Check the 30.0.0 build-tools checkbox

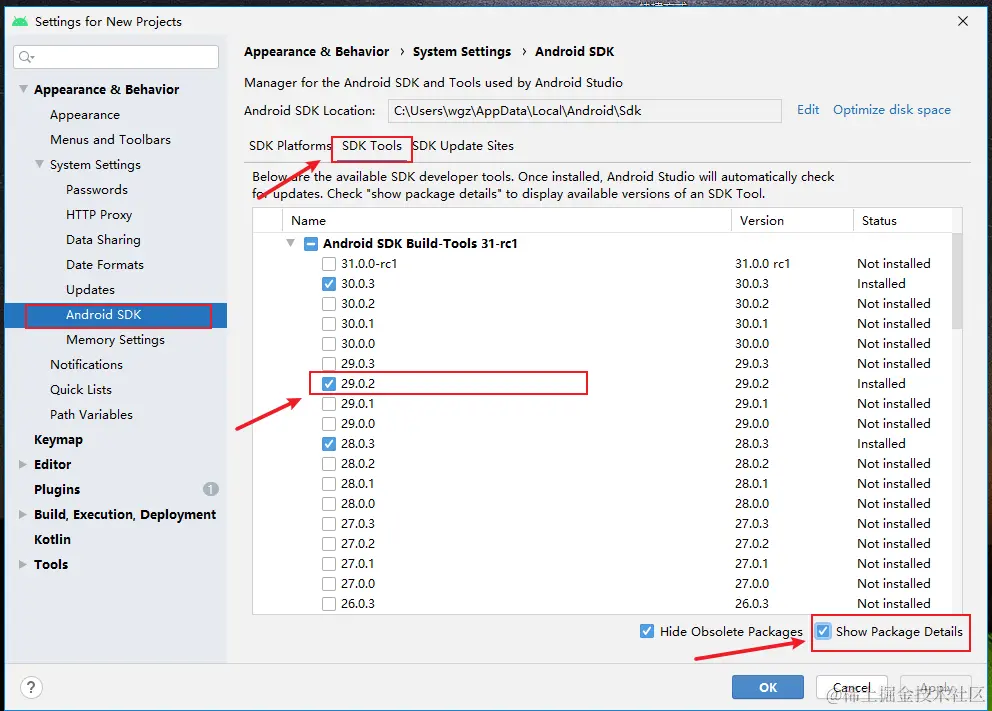pos(329,344)
